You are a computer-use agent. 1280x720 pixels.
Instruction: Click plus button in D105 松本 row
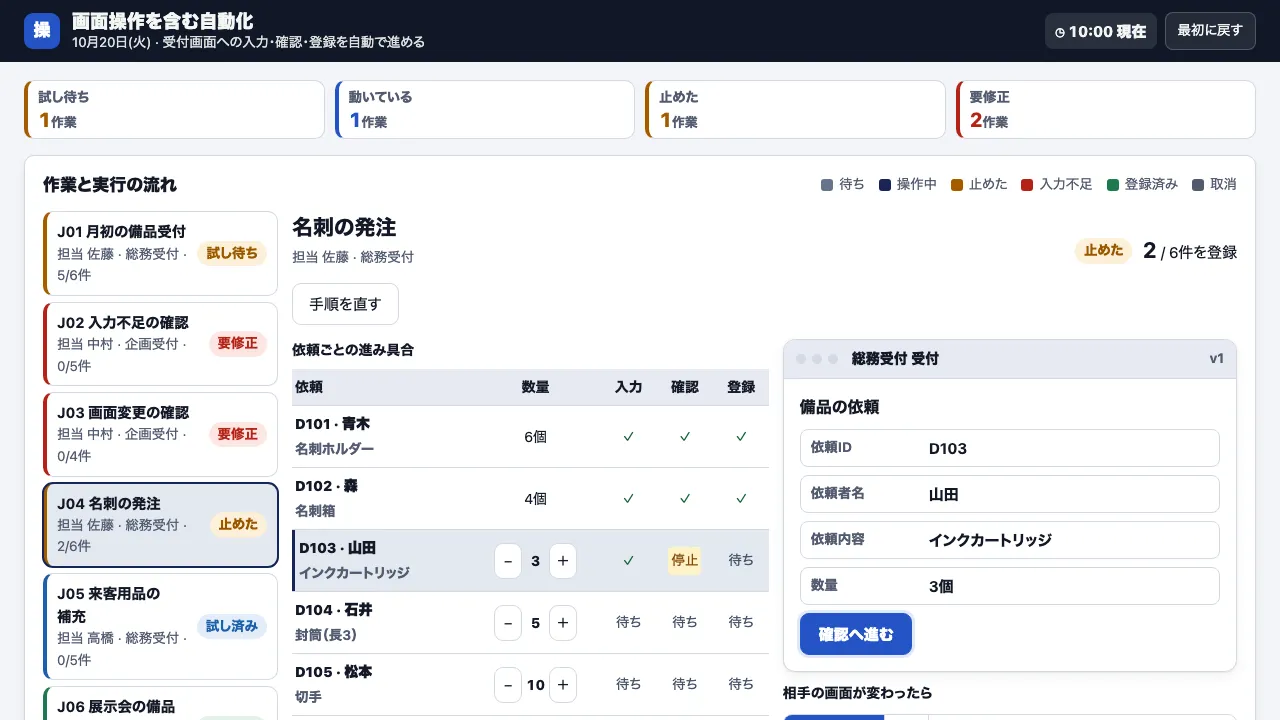pyautogui.click(x=563, y=685)
